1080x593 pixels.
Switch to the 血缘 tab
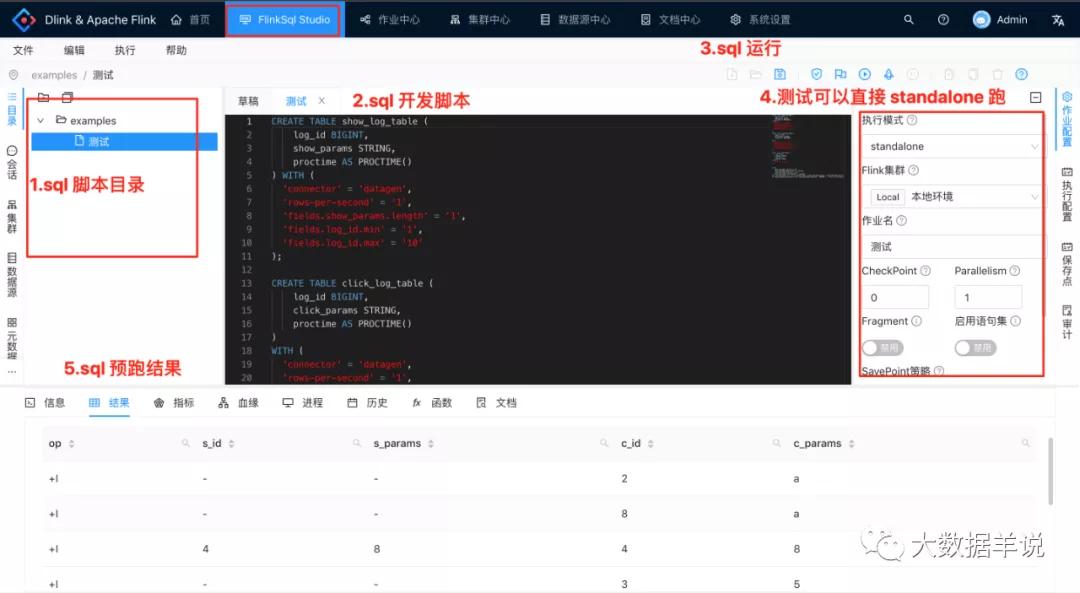239,403
